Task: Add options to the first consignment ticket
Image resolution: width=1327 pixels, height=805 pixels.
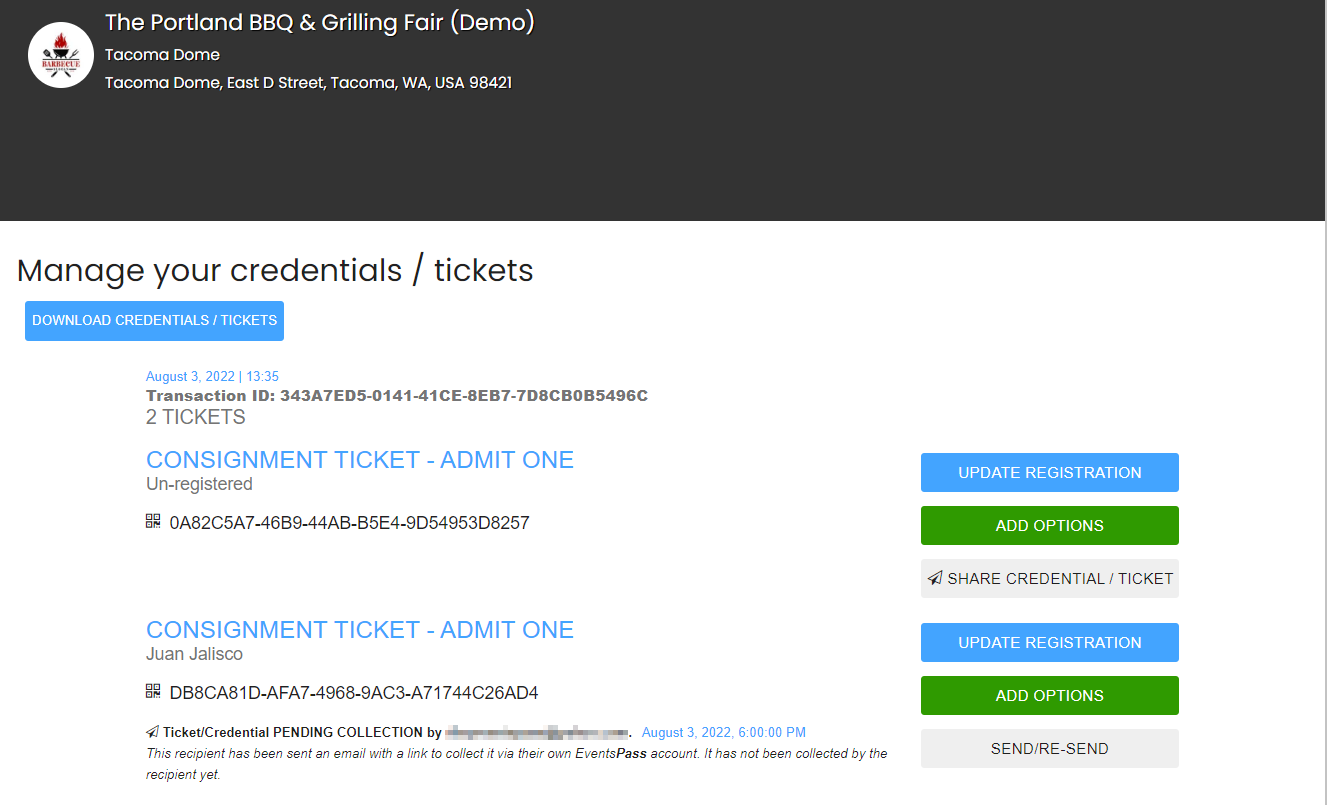Action: [x=1050, y=526]
